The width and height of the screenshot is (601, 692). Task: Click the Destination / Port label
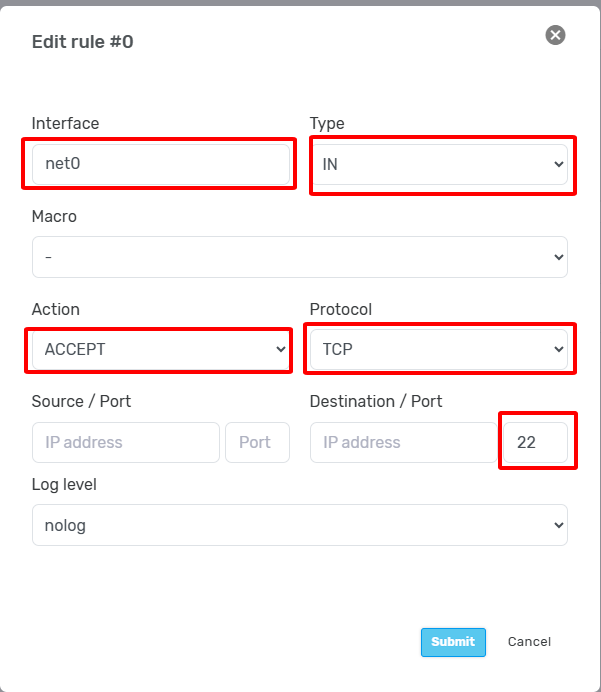click(376, 401)
